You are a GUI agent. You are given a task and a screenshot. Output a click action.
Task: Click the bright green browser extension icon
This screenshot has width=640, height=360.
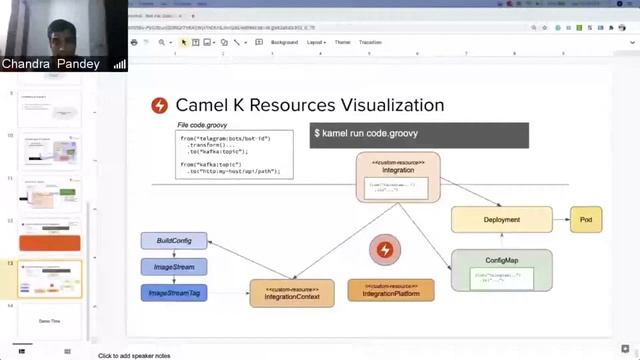(579, 28)
